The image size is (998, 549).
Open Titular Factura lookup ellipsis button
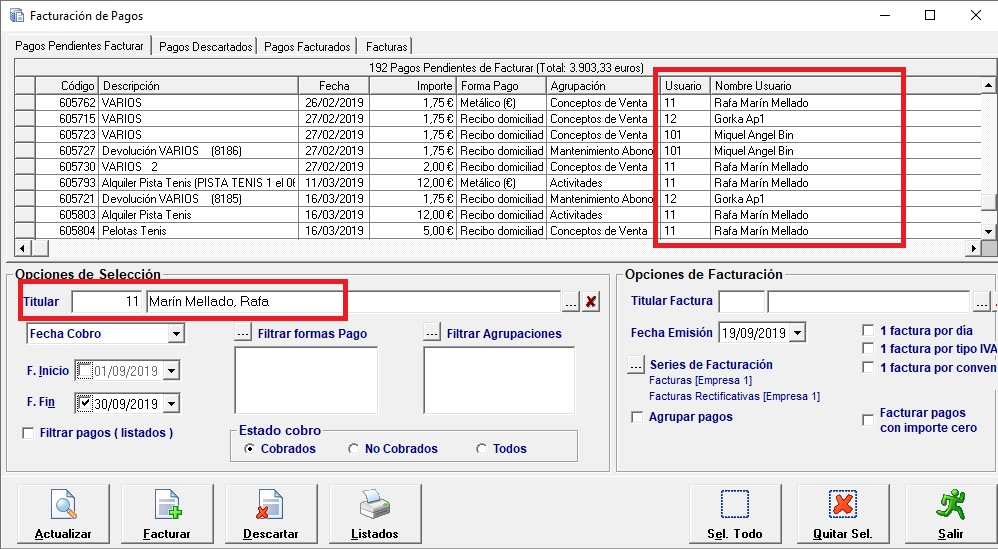(982, 302)
